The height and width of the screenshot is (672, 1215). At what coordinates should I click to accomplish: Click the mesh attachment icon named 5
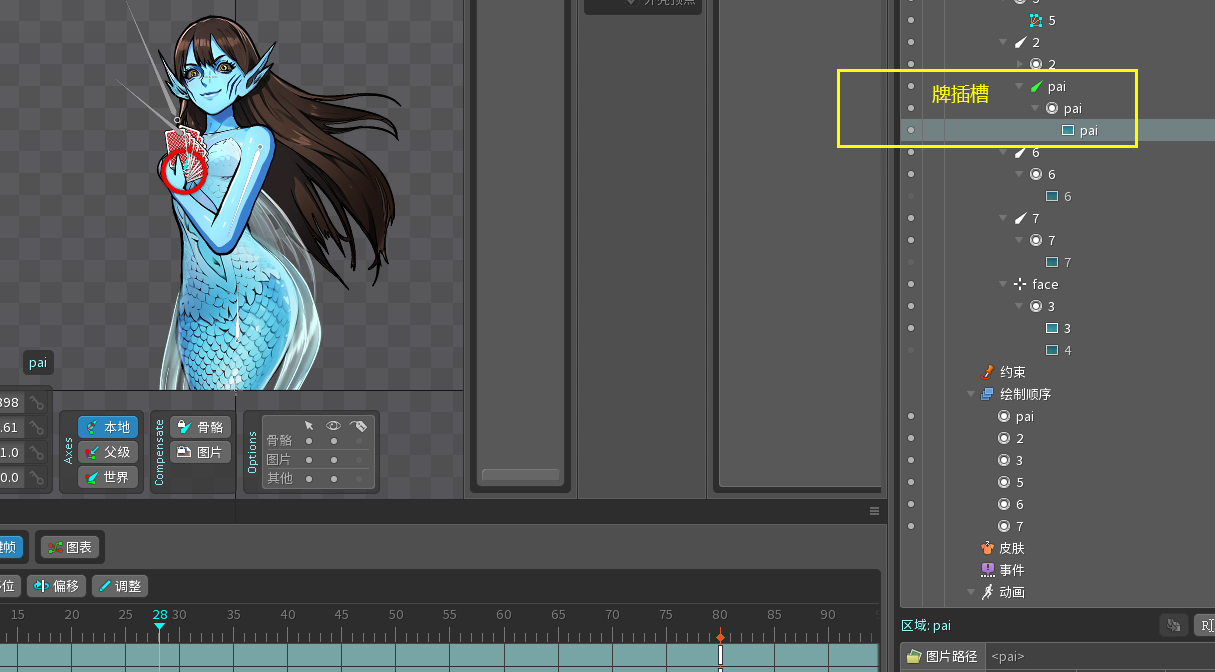(1036, 21)
